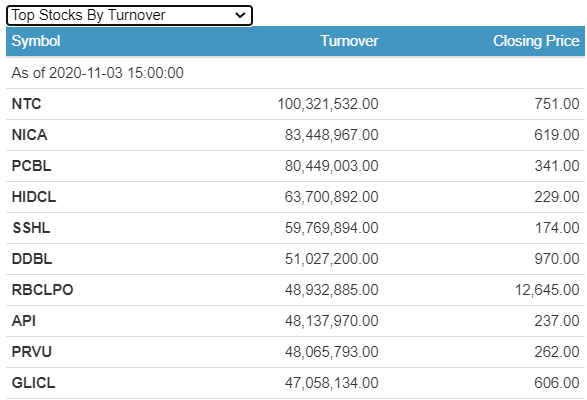Open the Top Stocks By Turnover dropdown

coord(129,15)
